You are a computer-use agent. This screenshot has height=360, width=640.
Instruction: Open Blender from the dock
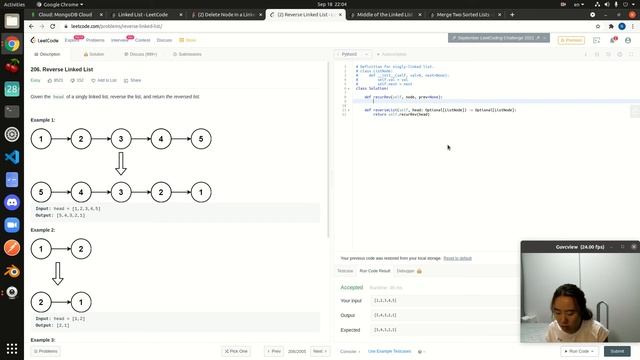(x=12, y=271)
